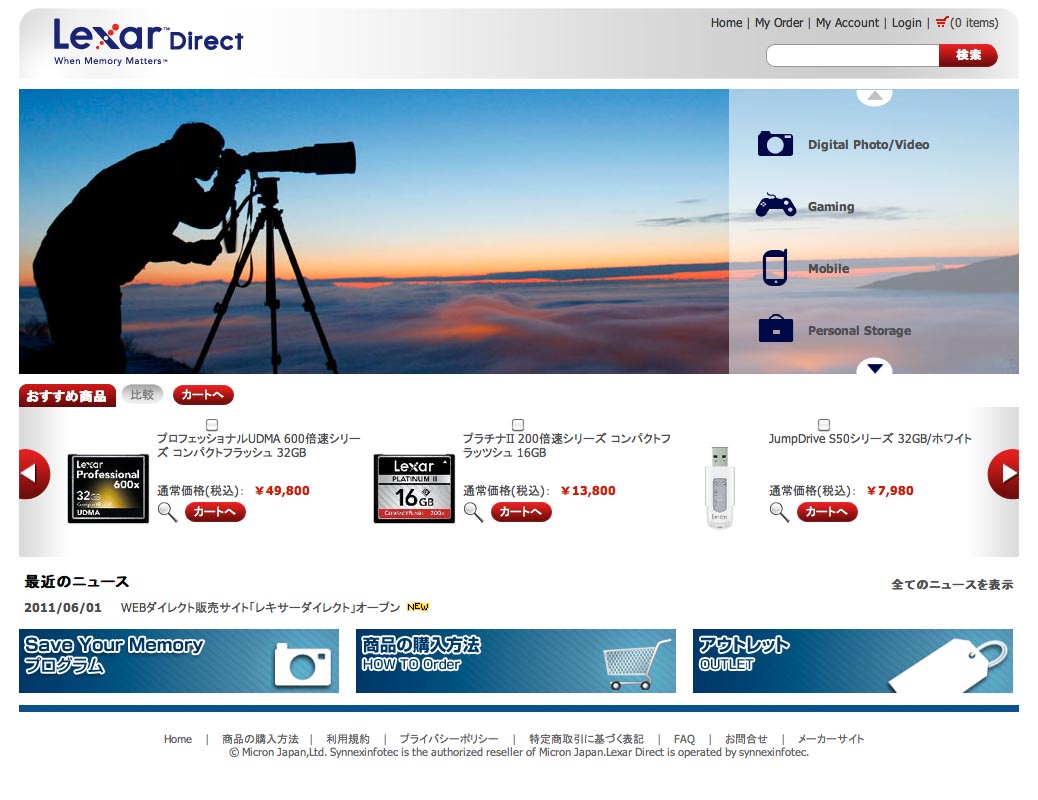Image resolution: width=1038 pixels, height=800 pixels.
Task: Click the Personal Storage briefcase icon
Action: pos(776,328)
